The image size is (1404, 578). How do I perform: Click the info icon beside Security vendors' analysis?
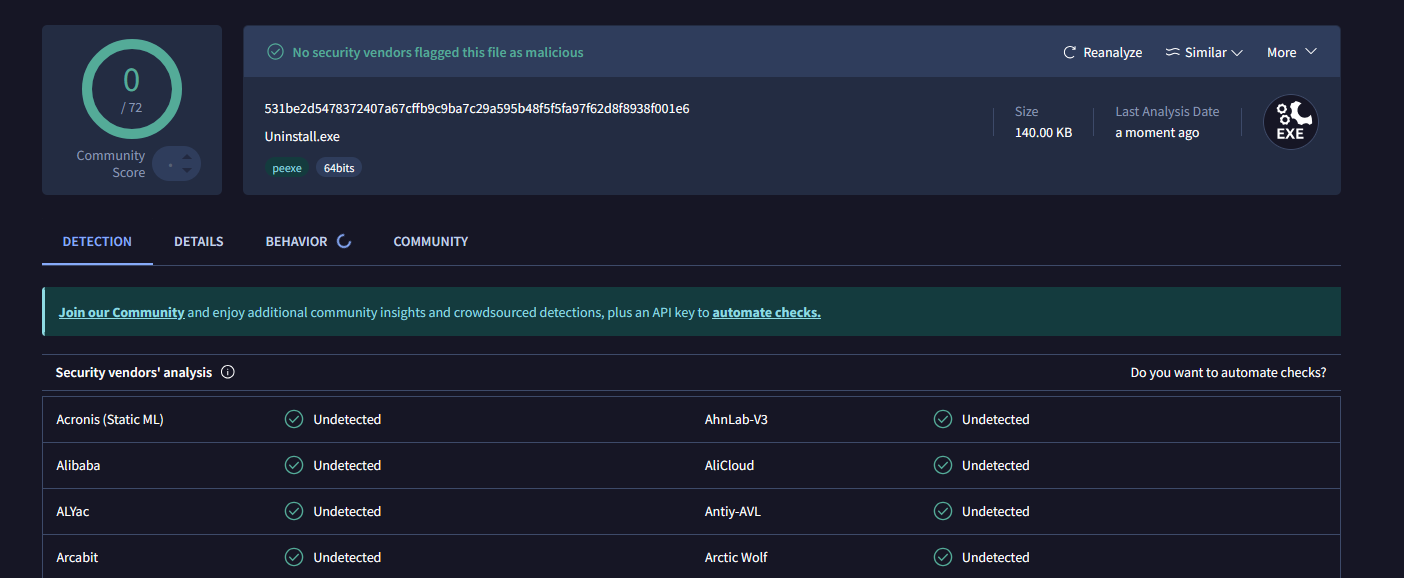(x=228, y=371)
